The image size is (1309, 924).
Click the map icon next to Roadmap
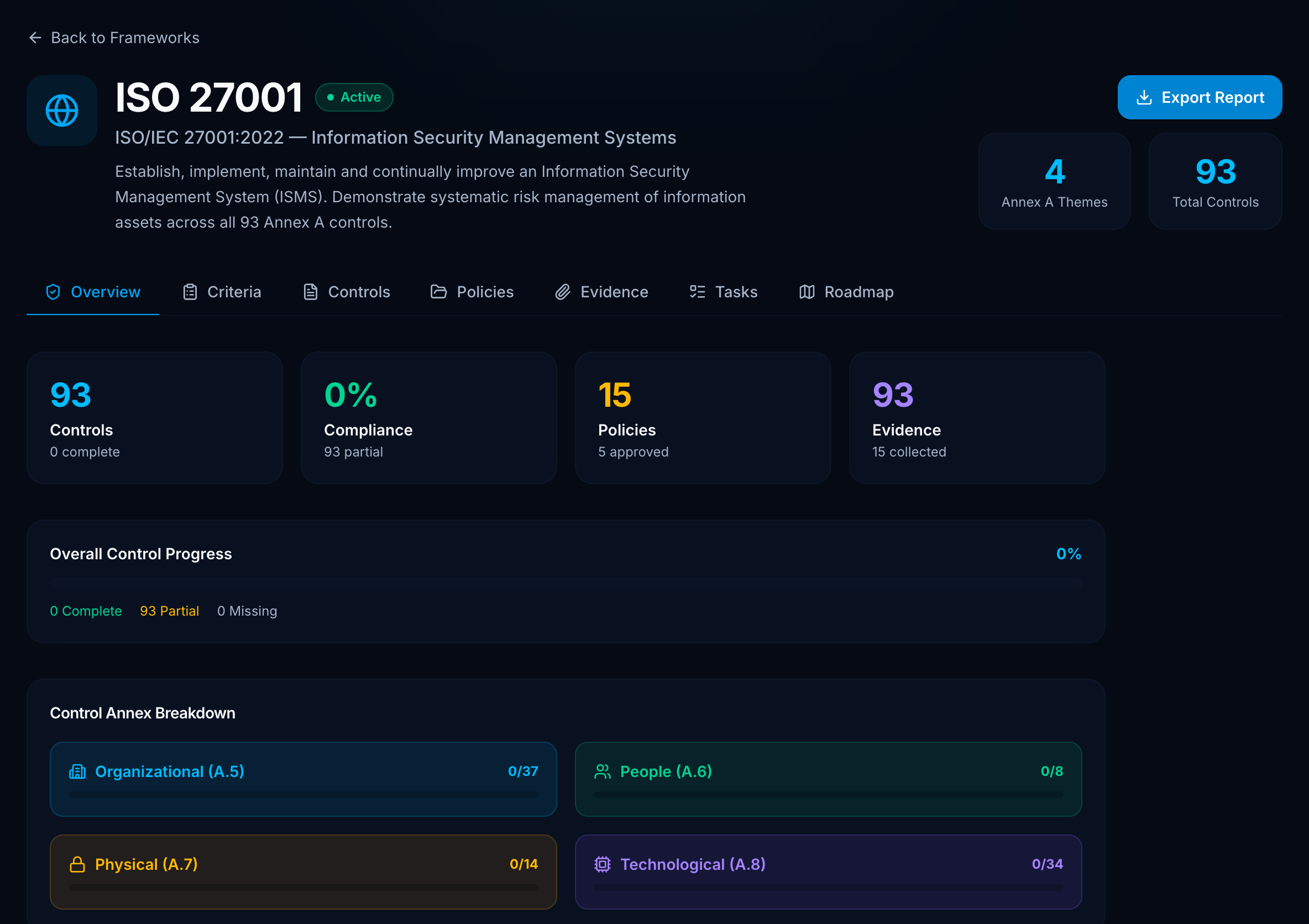point(807,292)
